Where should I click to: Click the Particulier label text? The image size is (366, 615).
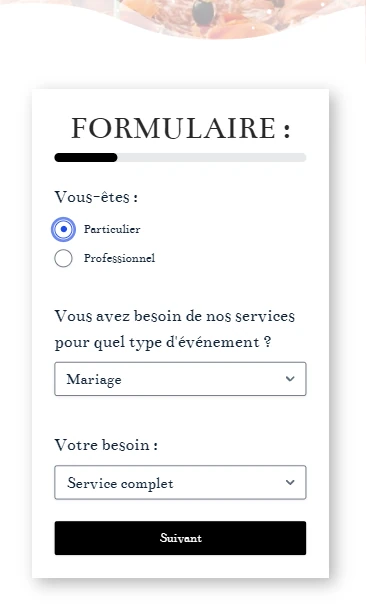pos(112,229)
